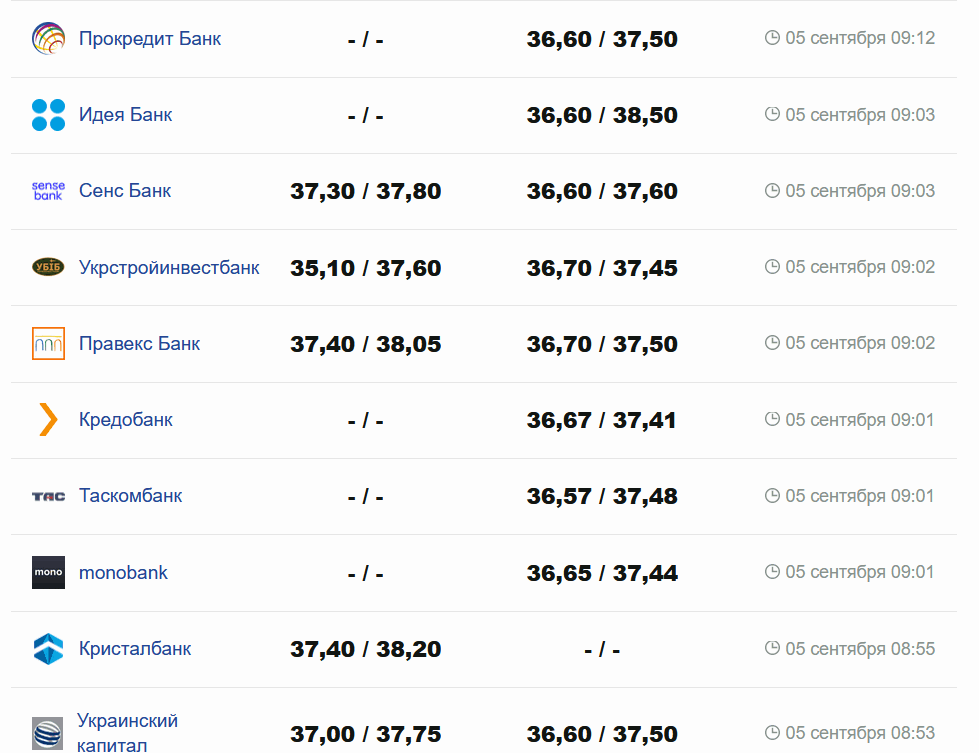
Task: Click the Укрстройинвестбанк green logo
Action: 48,267
